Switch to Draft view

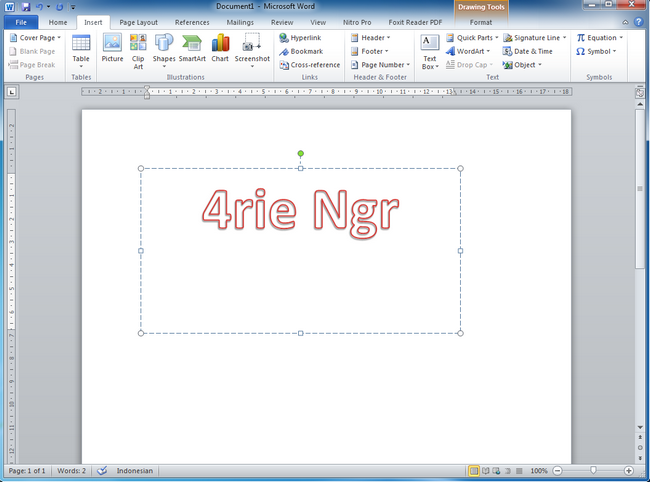point(519,471)
